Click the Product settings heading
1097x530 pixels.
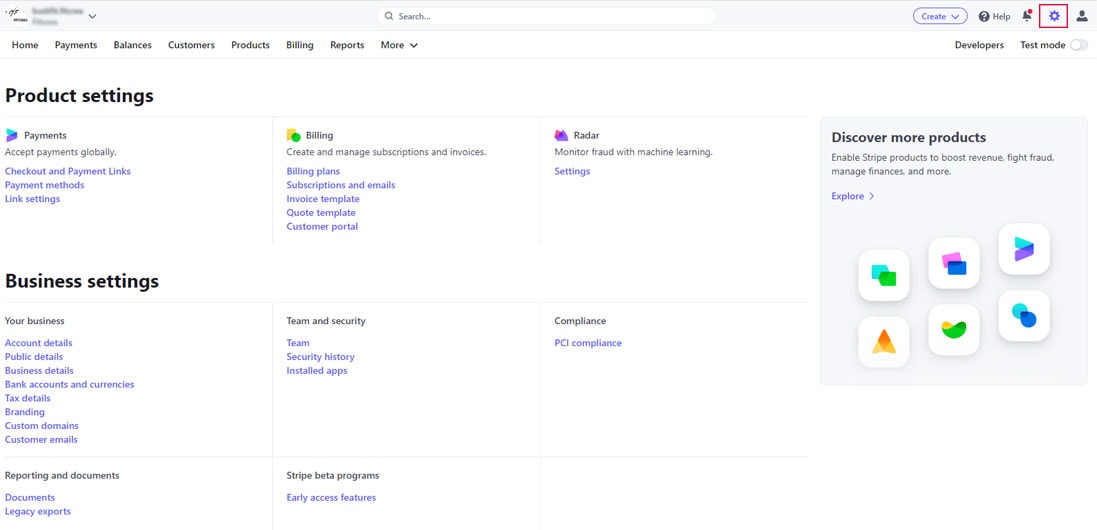79,96
